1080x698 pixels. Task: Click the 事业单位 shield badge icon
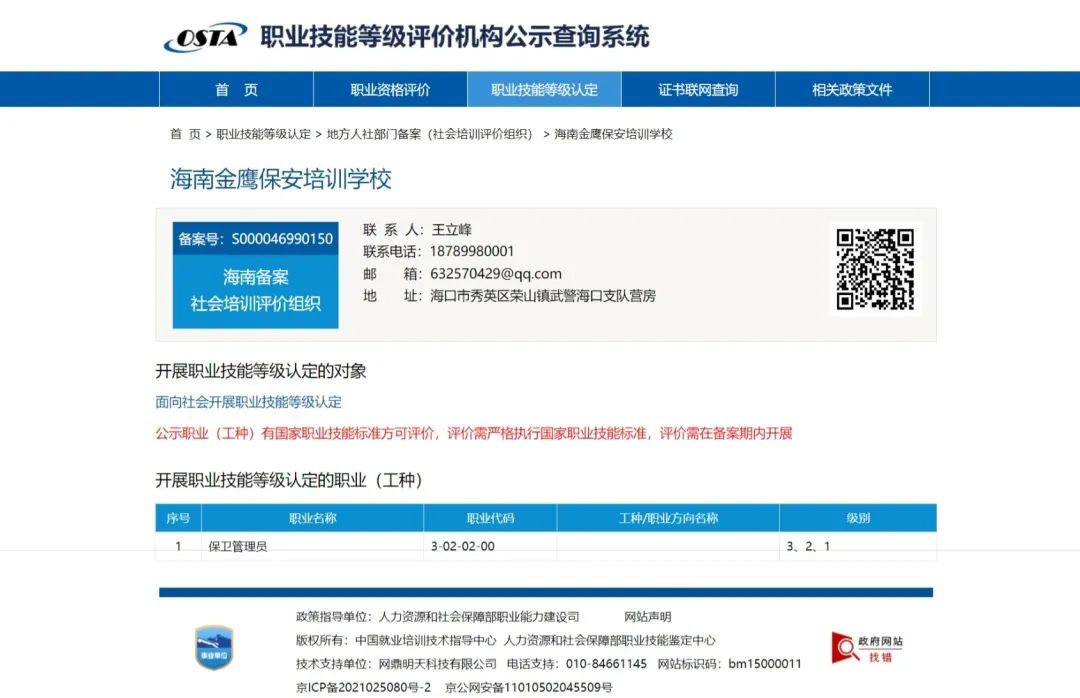pyautogui.click(x=214, y=648)
